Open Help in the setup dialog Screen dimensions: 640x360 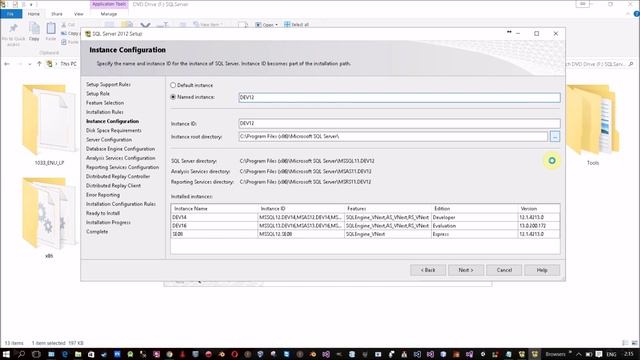542,270
